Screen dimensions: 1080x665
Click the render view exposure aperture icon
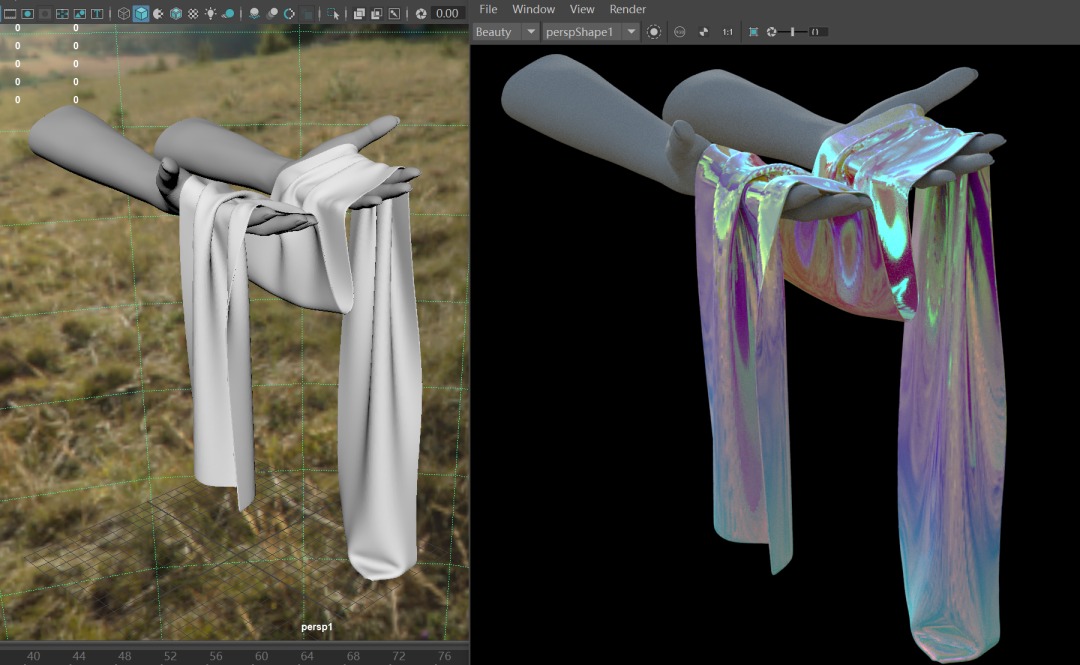[x=771, y=32]
